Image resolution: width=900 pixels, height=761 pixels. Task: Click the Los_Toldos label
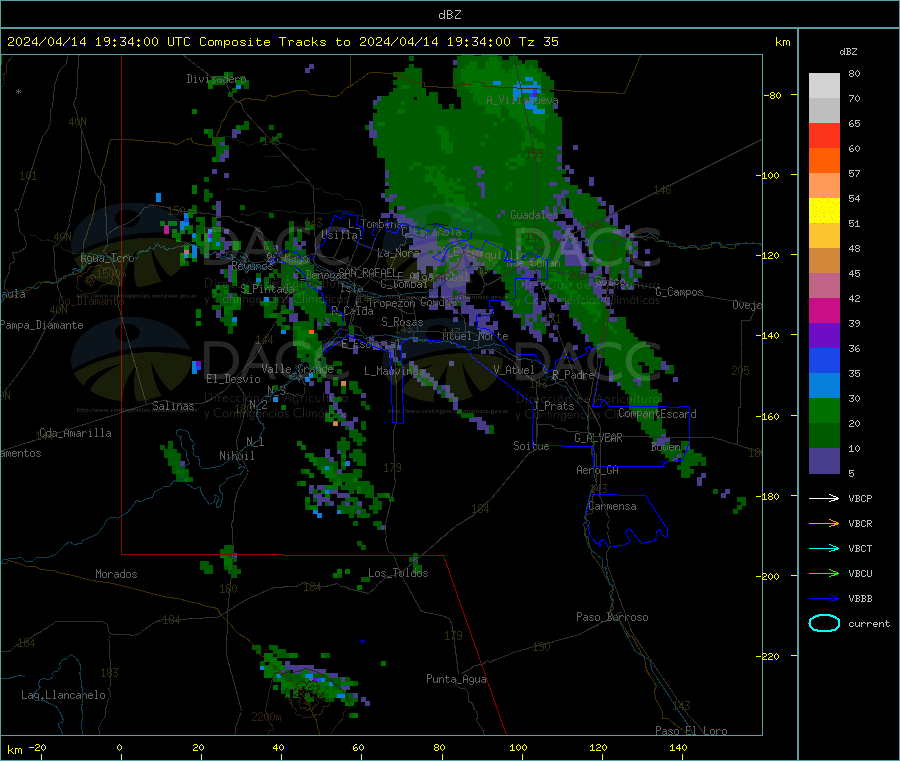(398, 573)
